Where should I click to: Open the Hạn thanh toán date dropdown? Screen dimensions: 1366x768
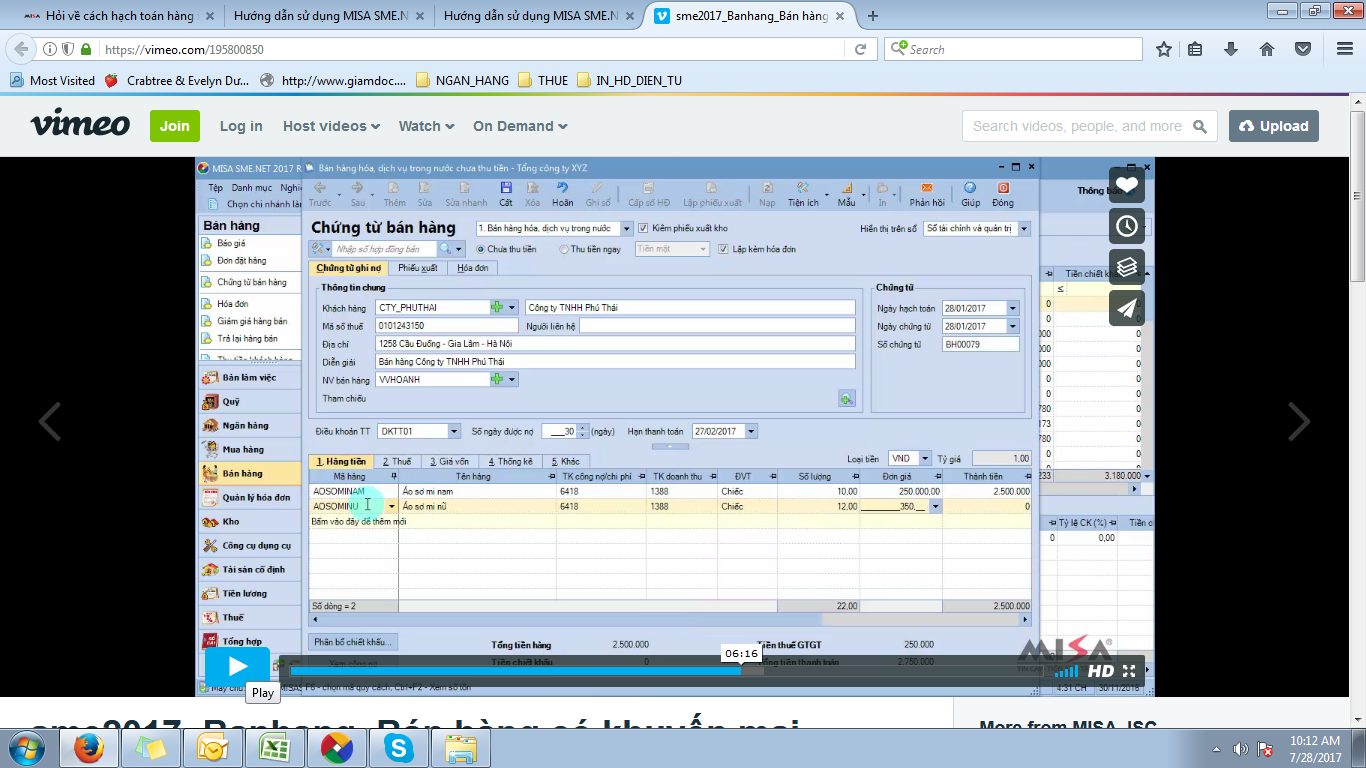(751, 431)
